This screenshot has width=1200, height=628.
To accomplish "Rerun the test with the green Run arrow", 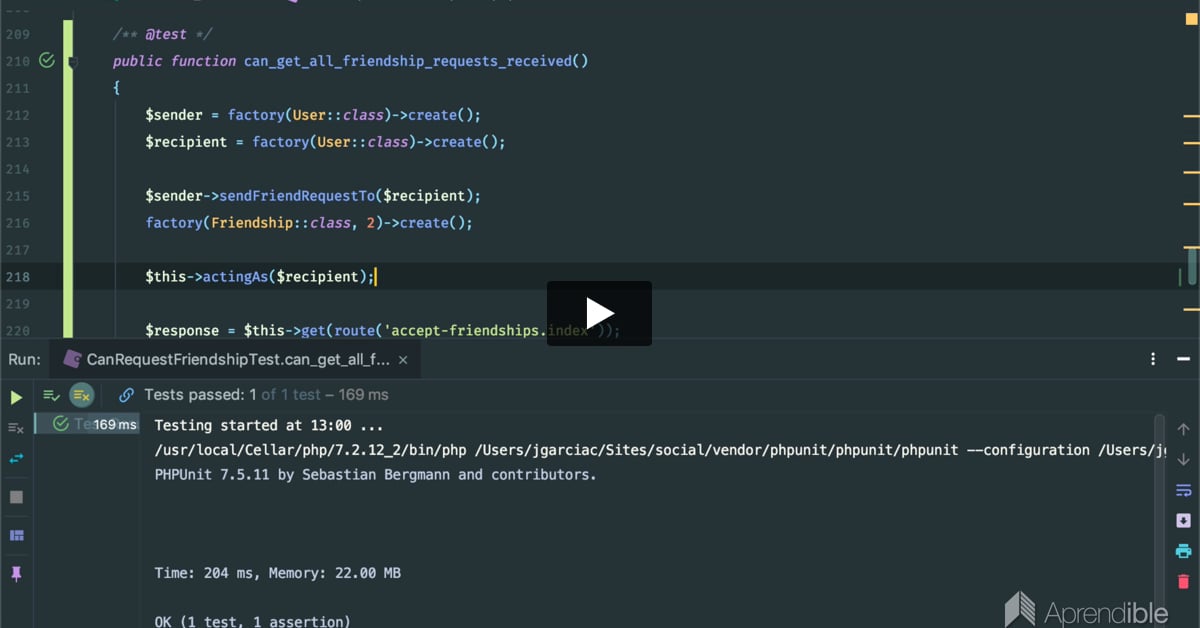I will [x=16, y=397].
